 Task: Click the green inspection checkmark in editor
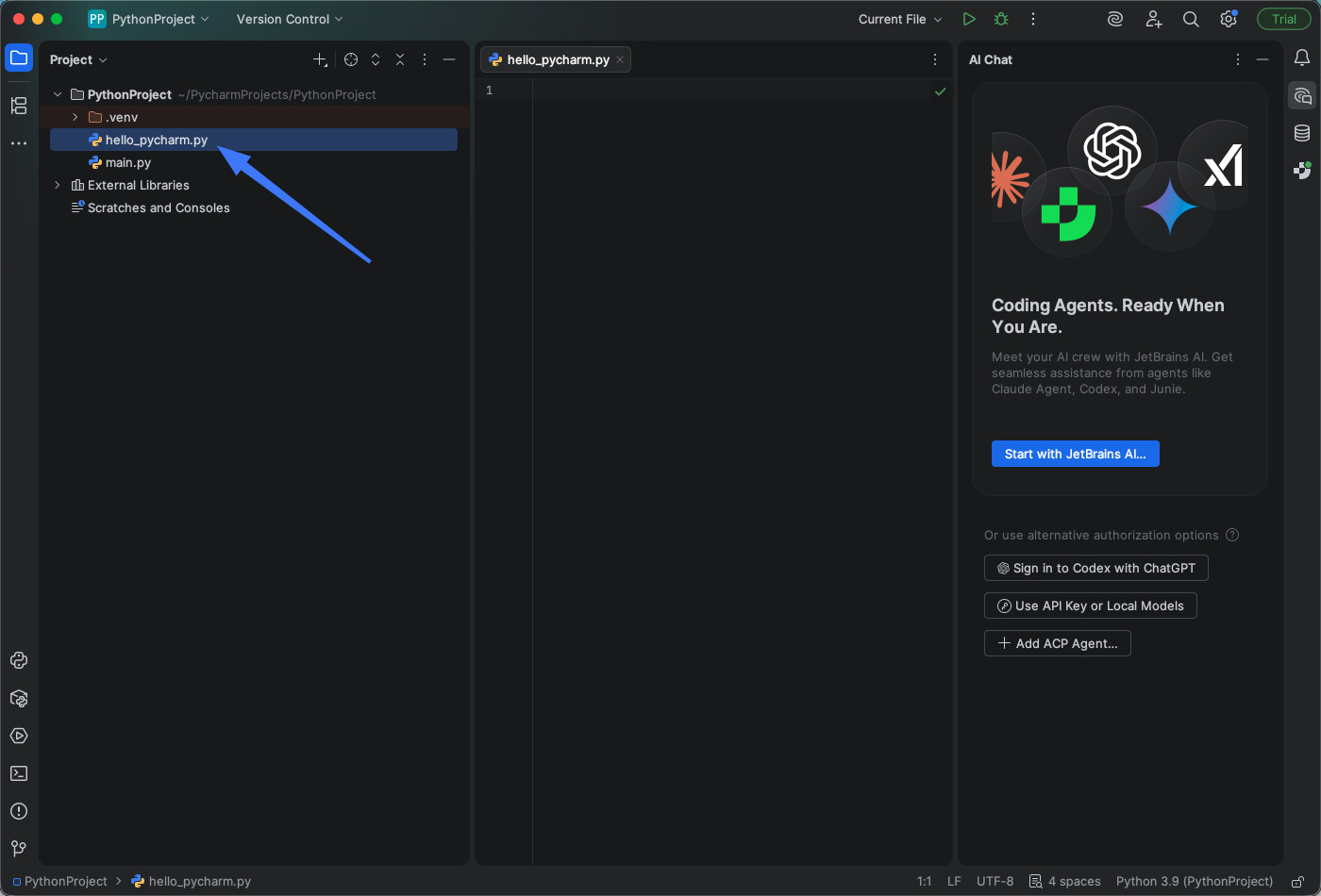(940, 91)
